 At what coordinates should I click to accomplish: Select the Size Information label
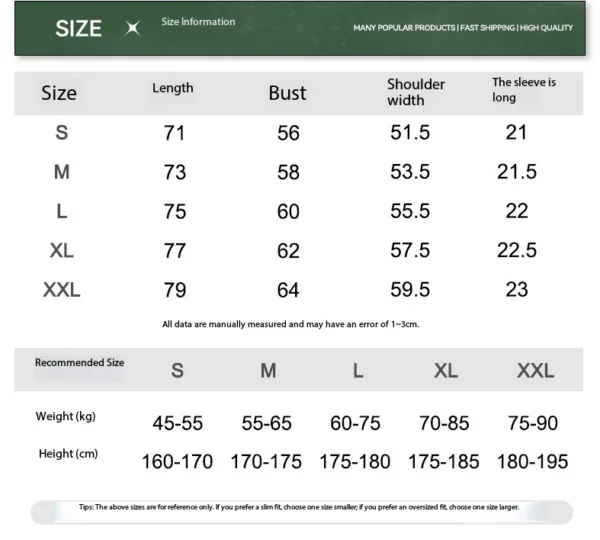coord(198,22)
